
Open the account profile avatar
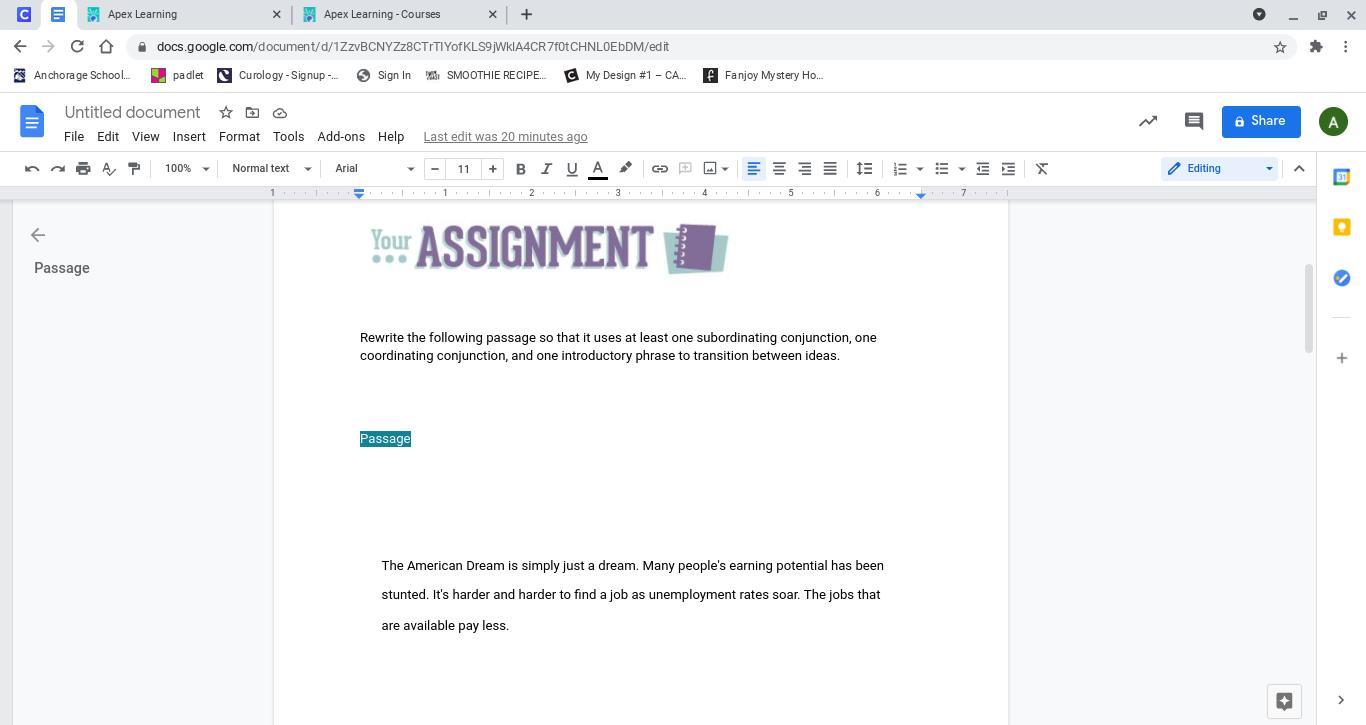[x=1333, y=122]
